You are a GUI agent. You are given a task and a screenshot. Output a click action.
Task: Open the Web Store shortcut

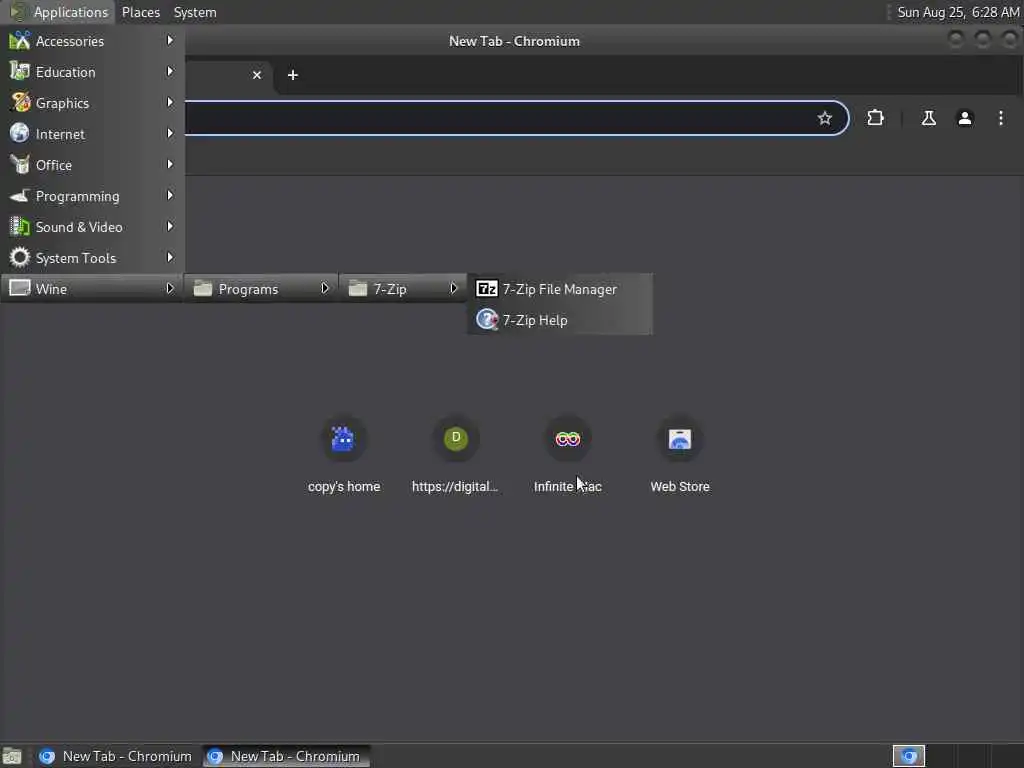pyautogui.click(x=680, y=455)
